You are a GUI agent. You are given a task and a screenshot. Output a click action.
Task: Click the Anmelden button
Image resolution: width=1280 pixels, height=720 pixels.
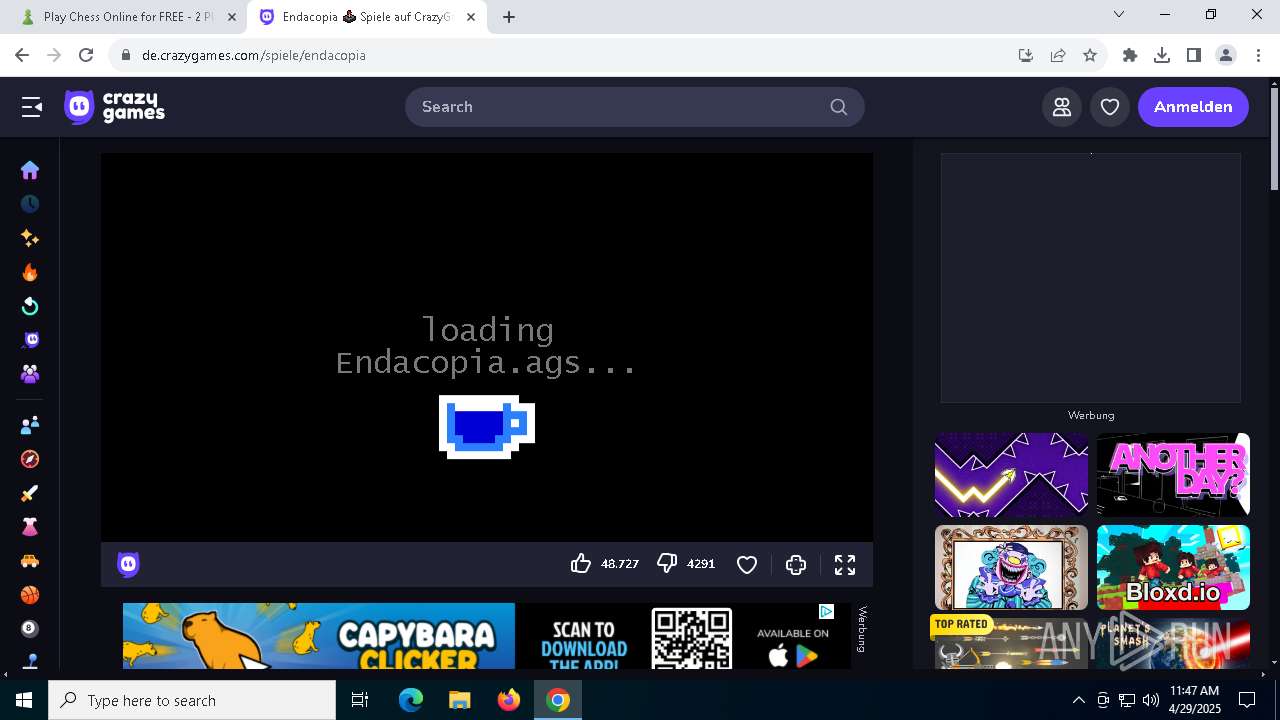coord(1193,107)
